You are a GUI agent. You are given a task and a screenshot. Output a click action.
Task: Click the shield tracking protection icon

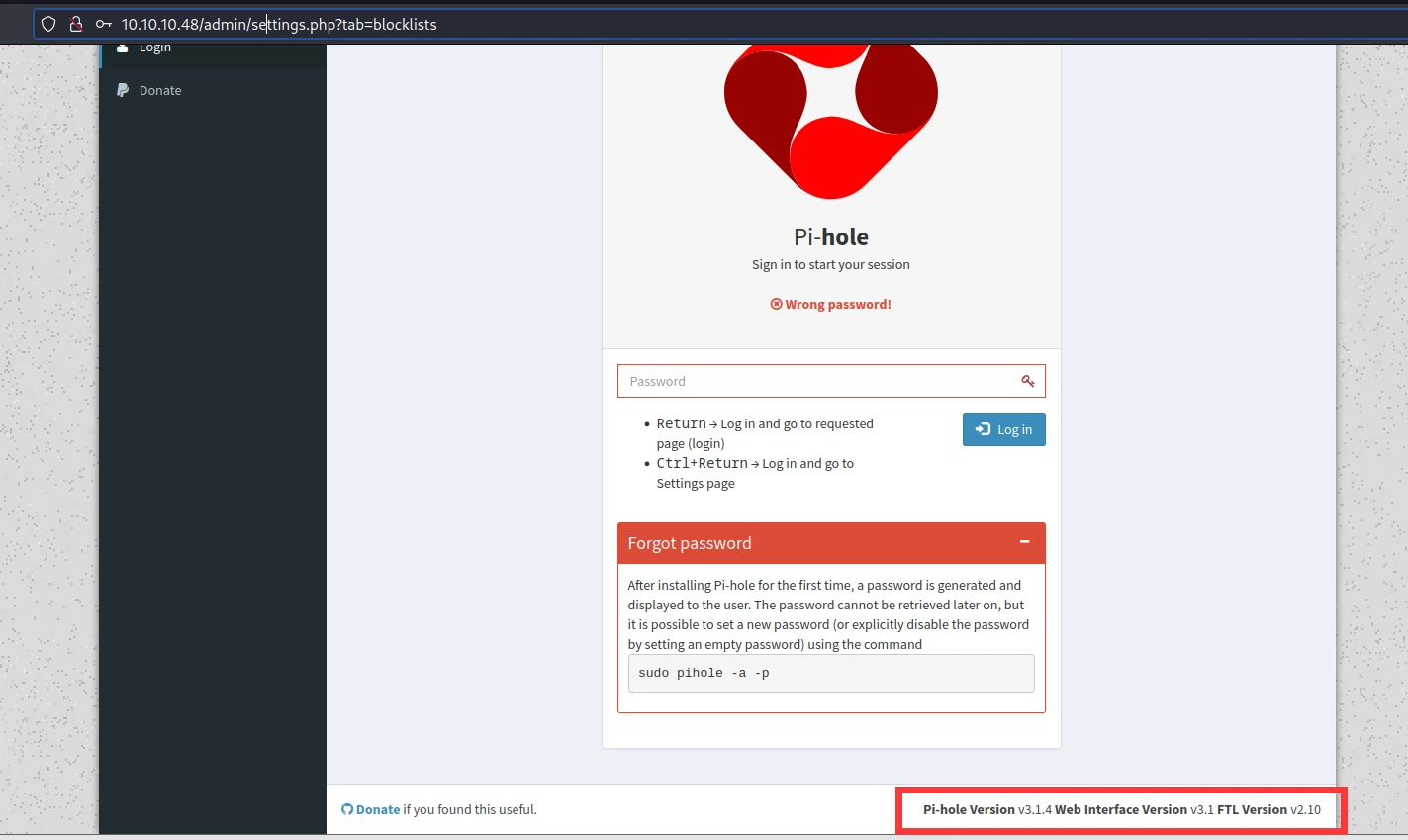(48, 24)
